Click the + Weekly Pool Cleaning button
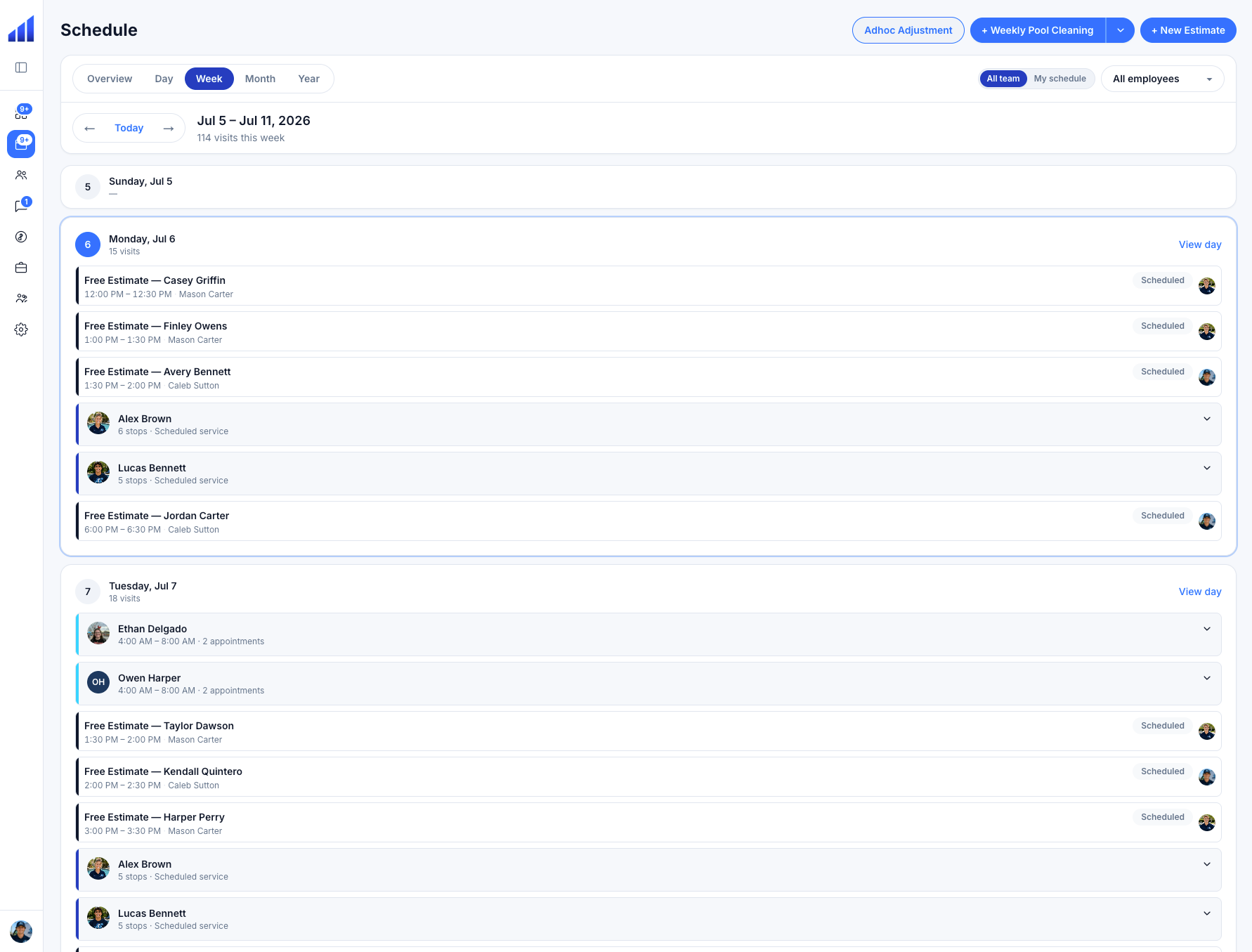The height and width of the screenshot is (952, 1252). [1038, 30]
